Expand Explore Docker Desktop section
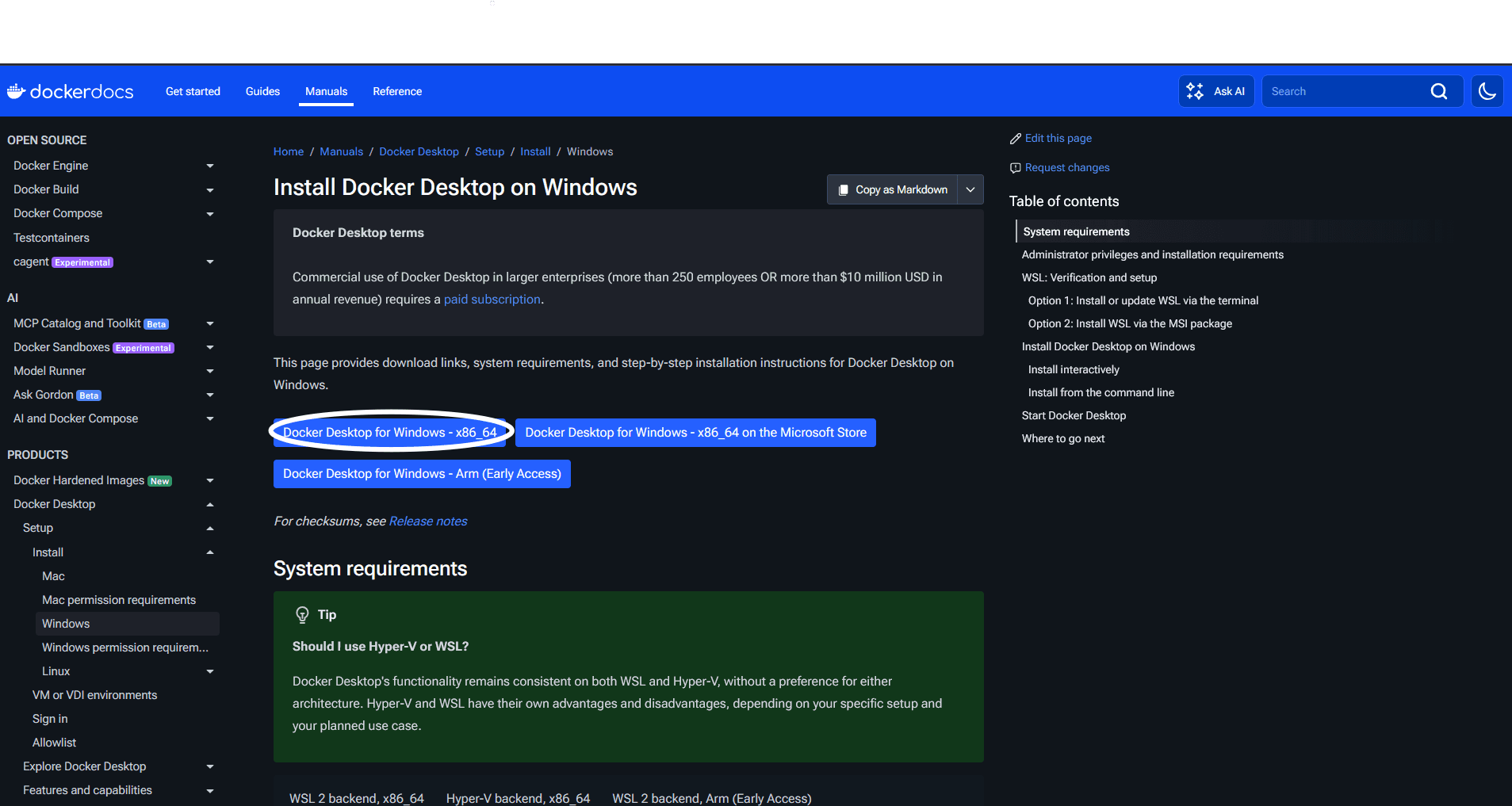This screenshot has height=806, width=1512. coord(210,766)
